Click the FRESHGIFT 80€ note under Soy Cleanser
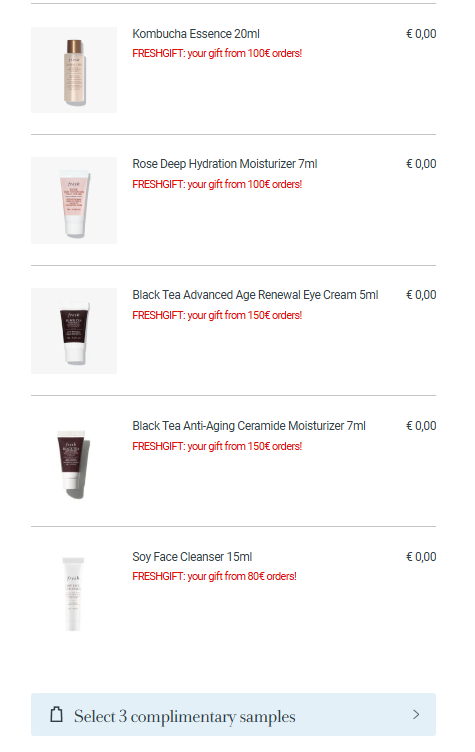The image size is (475, 752). pos(214,576)
